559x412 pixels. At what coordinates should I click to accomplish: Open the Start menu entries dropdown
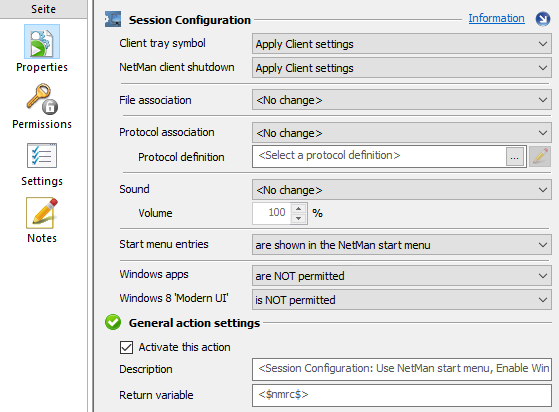pos(402,245)
